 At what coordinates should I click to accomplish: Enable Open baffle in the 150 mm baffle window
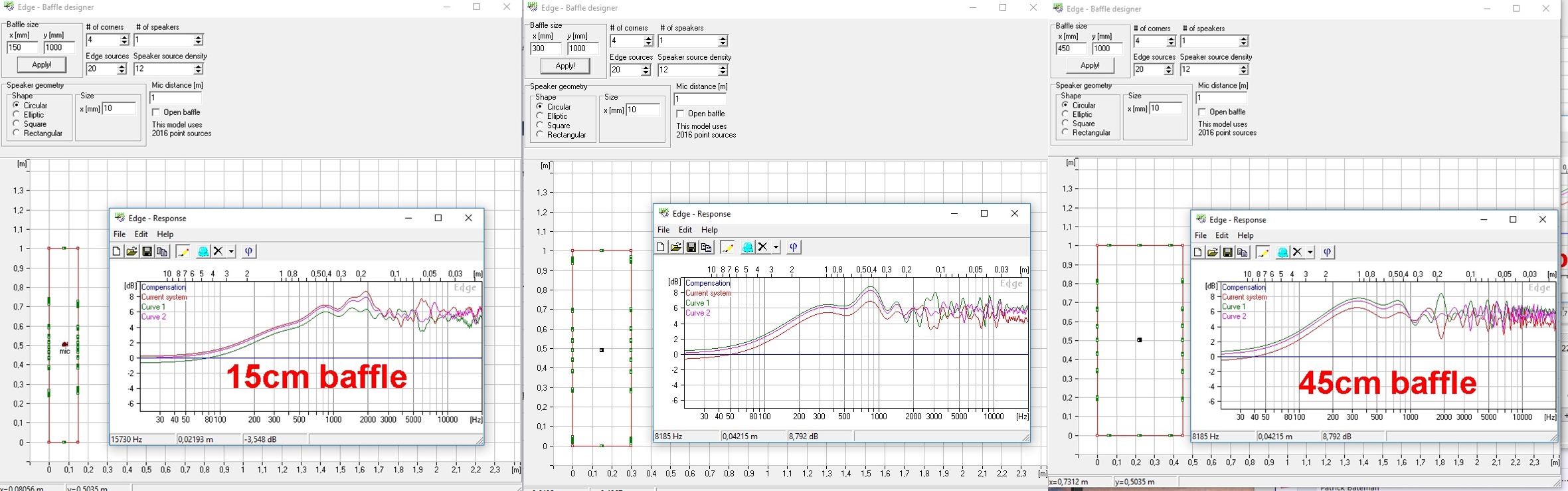[177, 112]
